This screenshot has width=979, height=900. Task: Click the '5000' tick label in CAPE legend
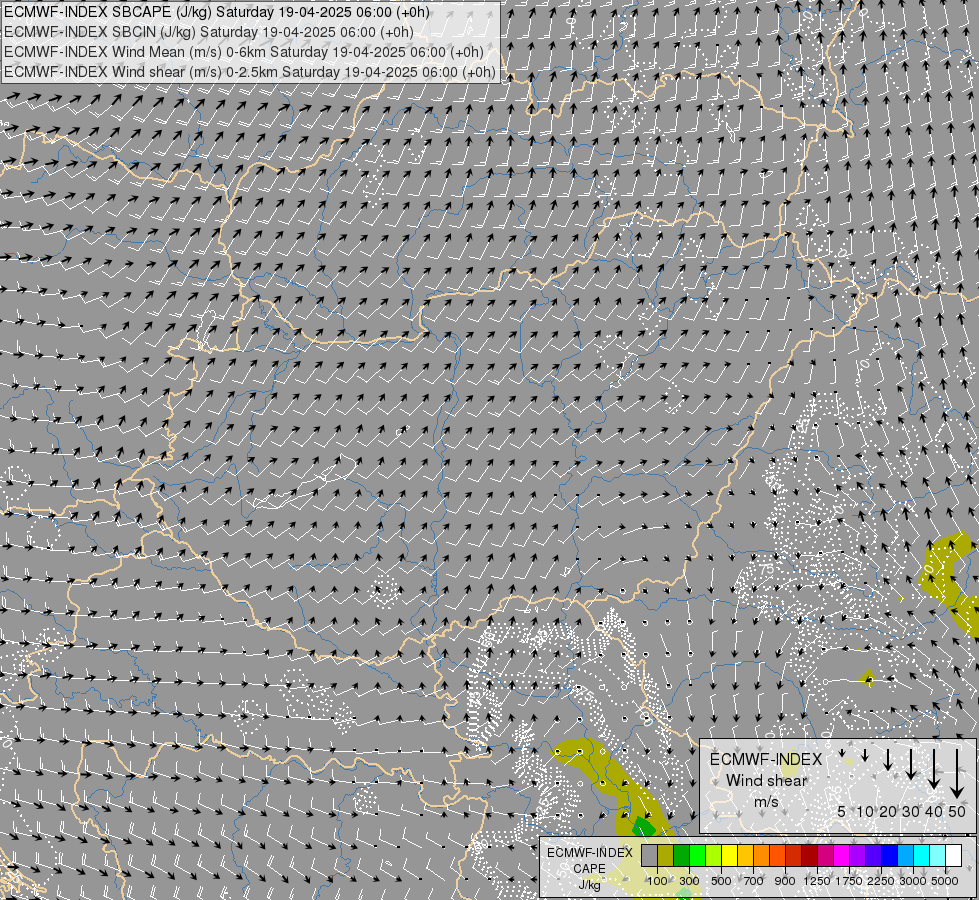[x=945, y=881]
